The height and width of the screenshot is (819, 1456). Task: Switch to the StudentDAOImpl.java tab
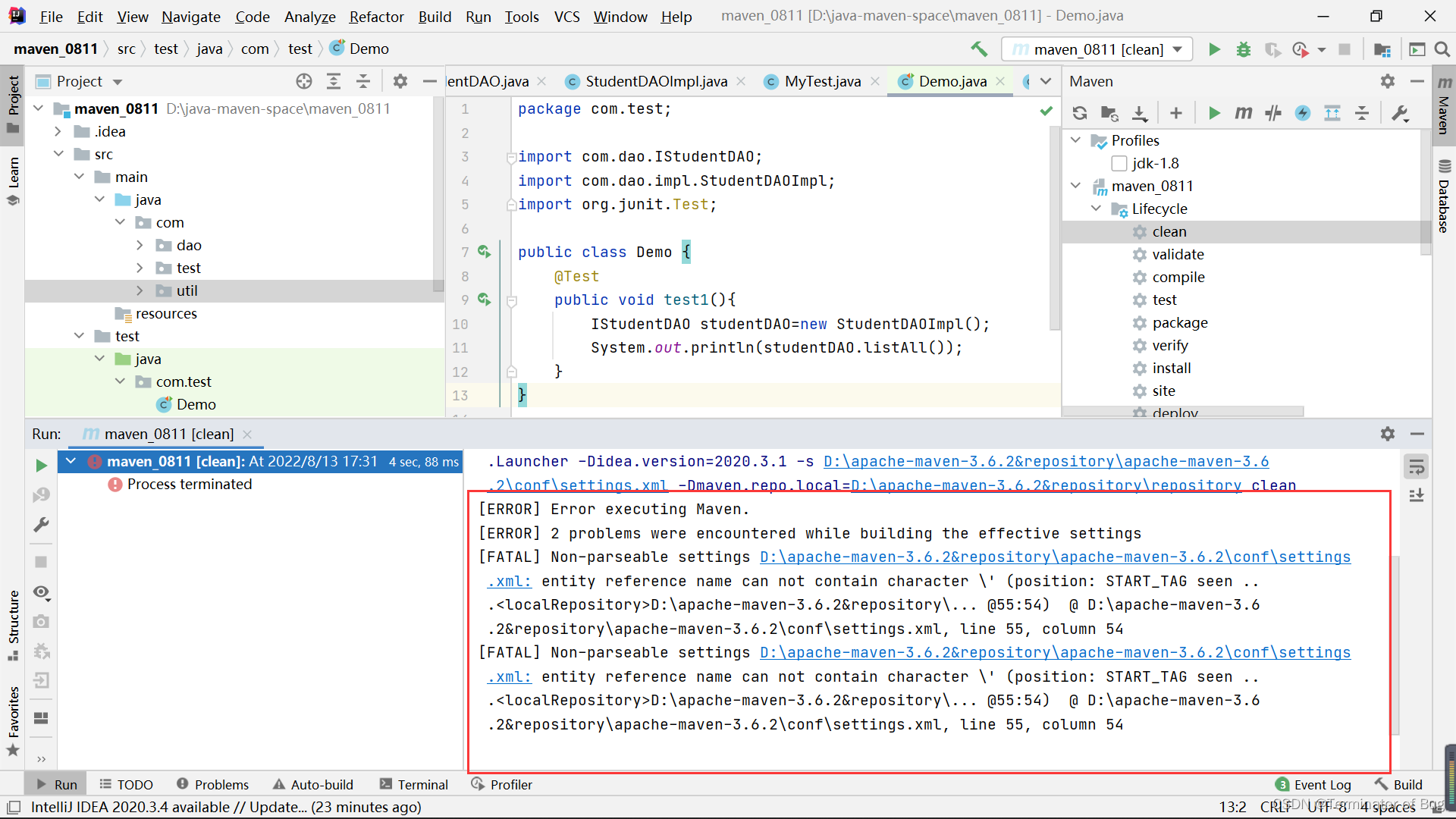(656, 81)
